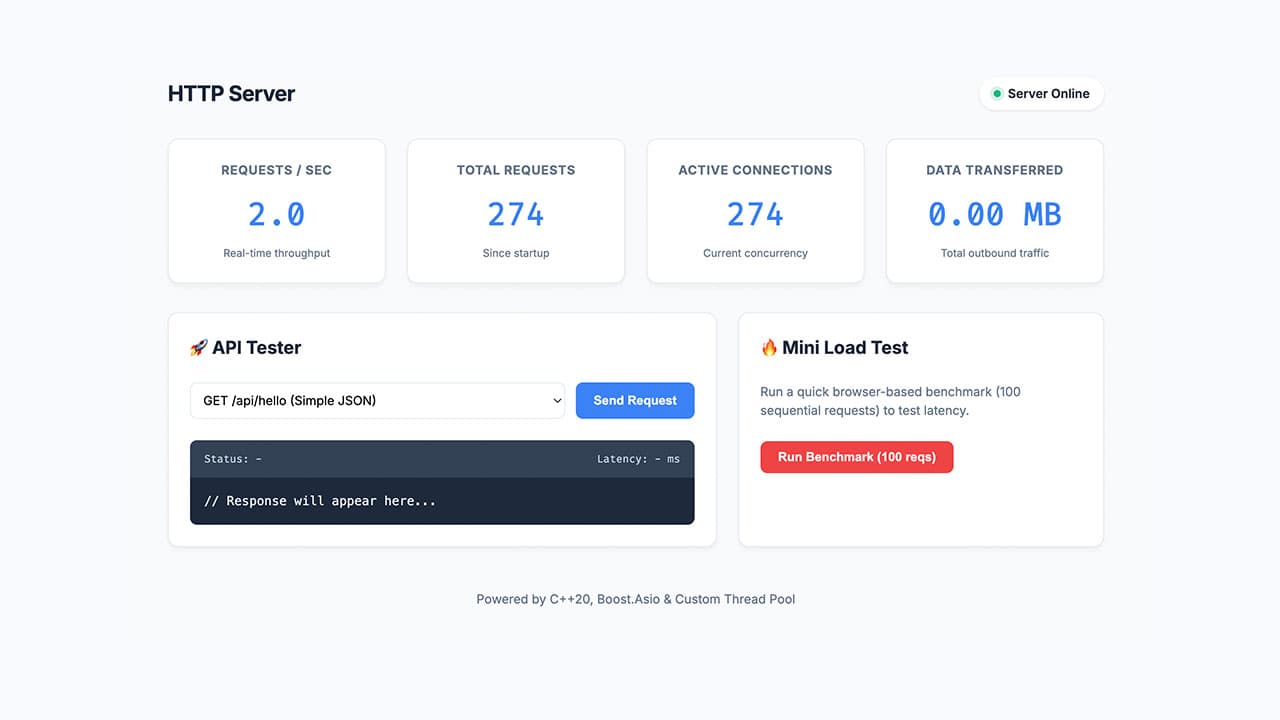Click the Powered by C++20 footer text
This screenshot has width=1280, height=720.
pyautogui.click(x=636, y=598)
